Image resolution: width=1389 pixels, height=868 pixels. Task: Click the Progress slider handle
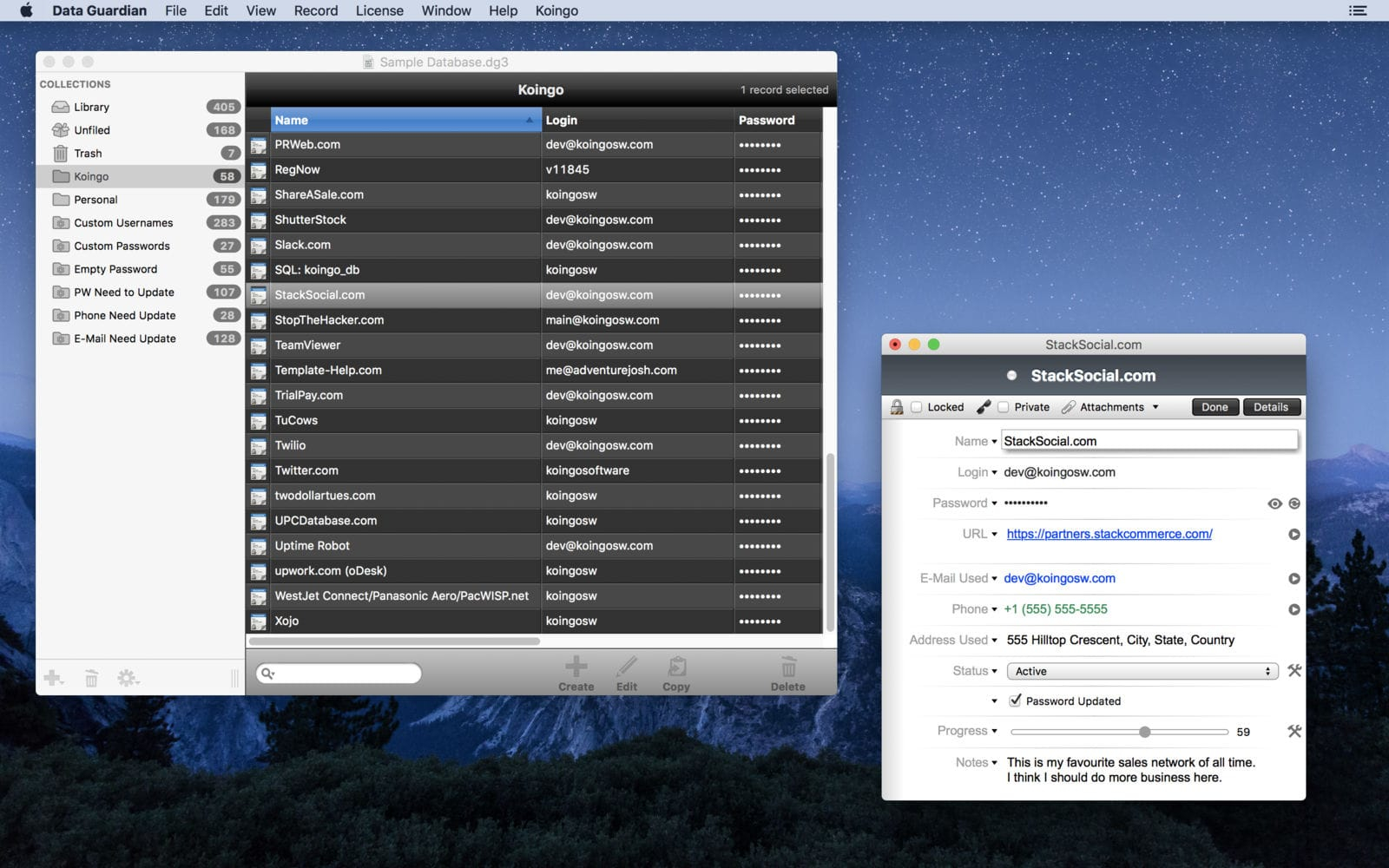pyautogui.click(x=1145, y=732)
